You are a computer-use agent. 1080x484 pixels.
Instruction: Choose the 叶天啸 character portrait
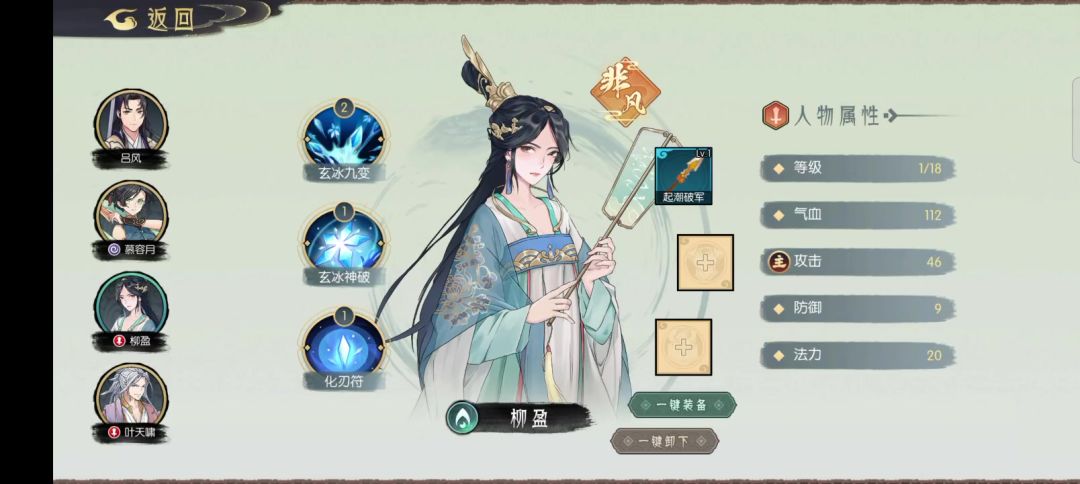[x=131, y=401]
